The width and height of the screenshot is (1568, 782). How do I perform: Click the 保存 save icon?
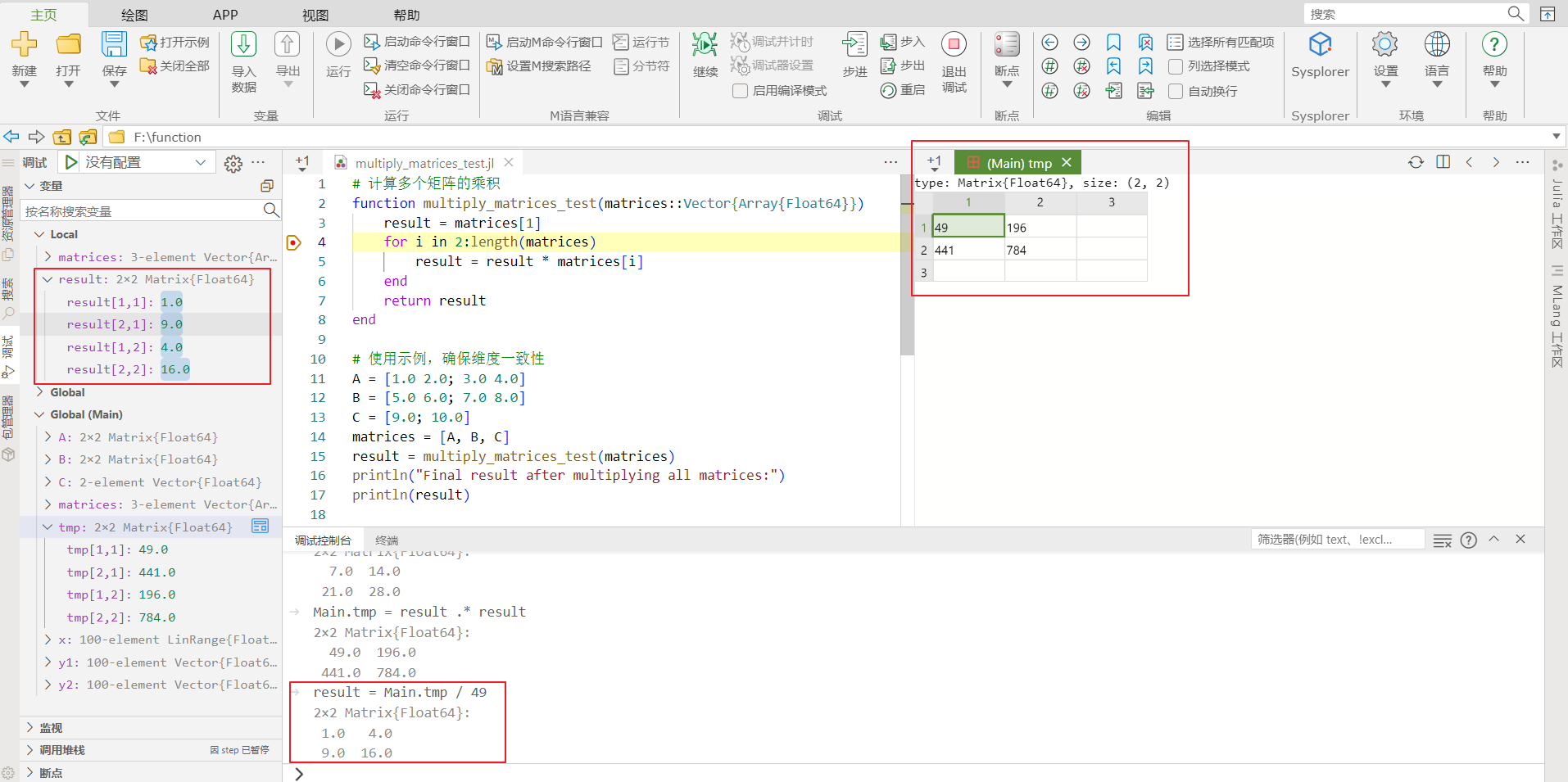[x=114, y=44]
